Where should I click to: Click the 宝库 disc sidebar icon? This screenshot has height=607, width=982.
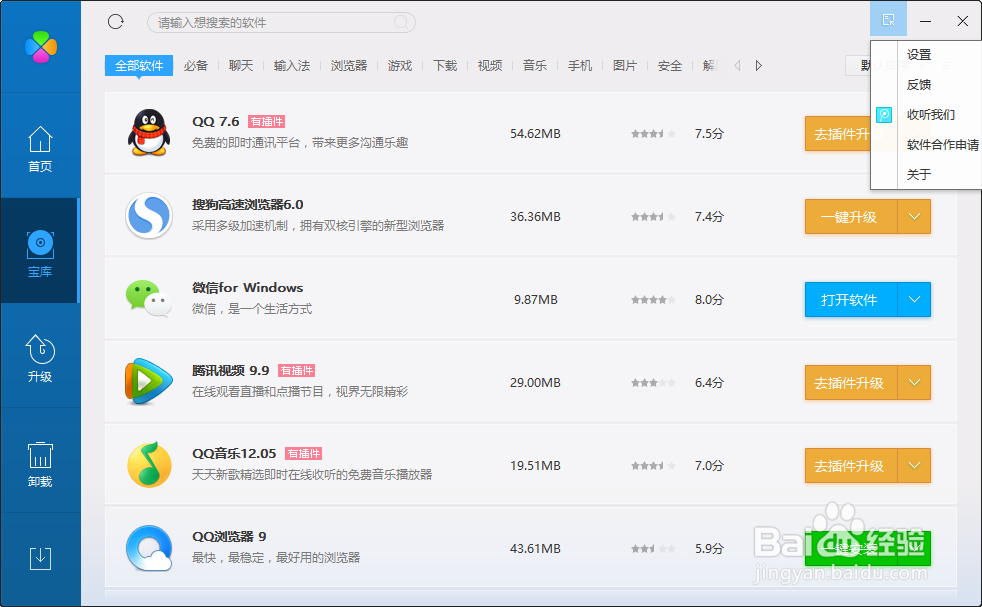40,243
